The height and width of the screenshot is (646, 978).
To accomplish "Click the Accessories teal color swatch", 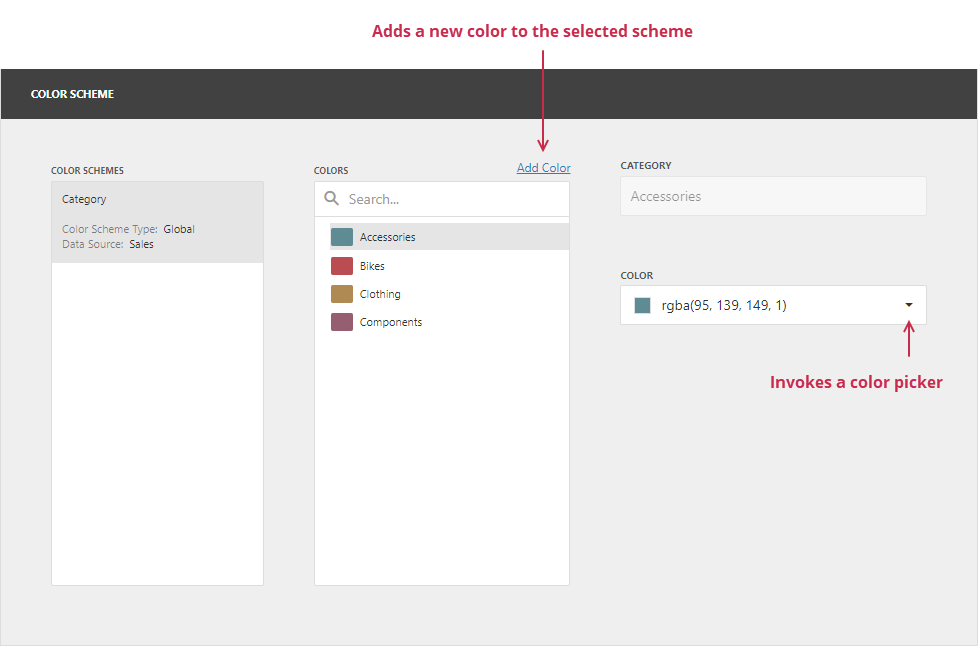I will (340, 236).
